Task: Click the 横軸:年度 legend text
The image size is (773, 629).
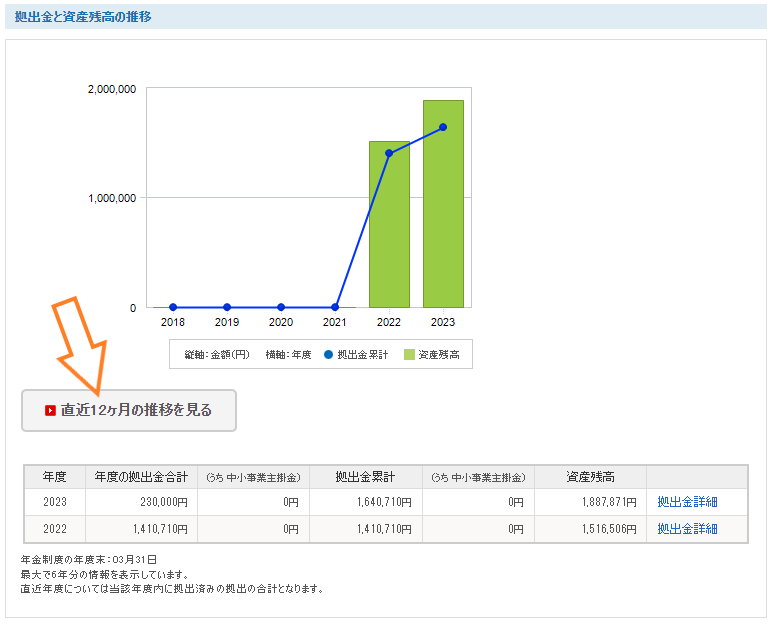Action: (x=288, y=354)
